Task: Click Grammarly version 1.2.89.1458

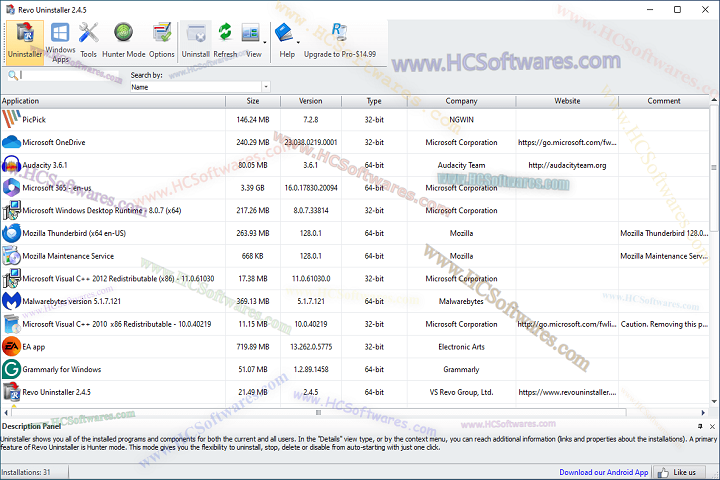Action: tap(311, 369)
